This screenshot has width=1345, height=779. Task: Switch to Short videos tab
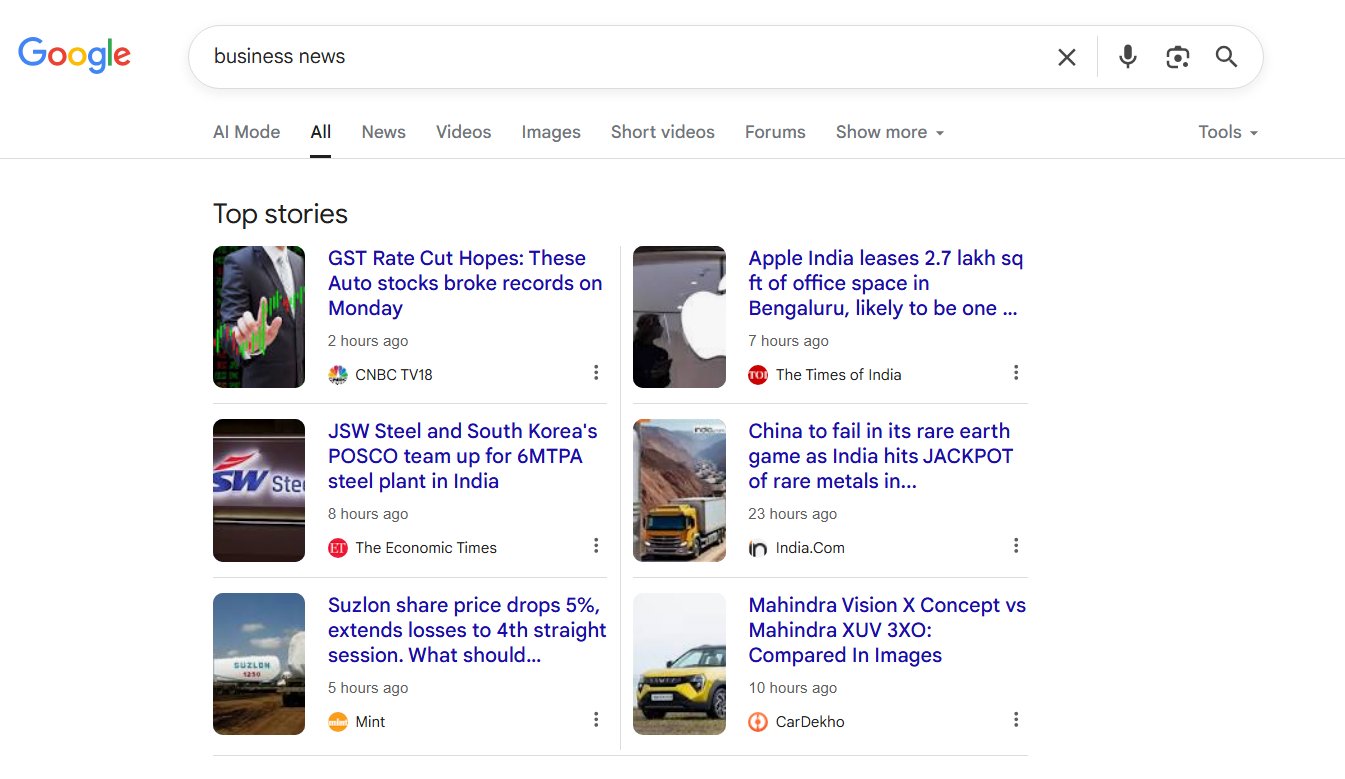coord(663,132)
